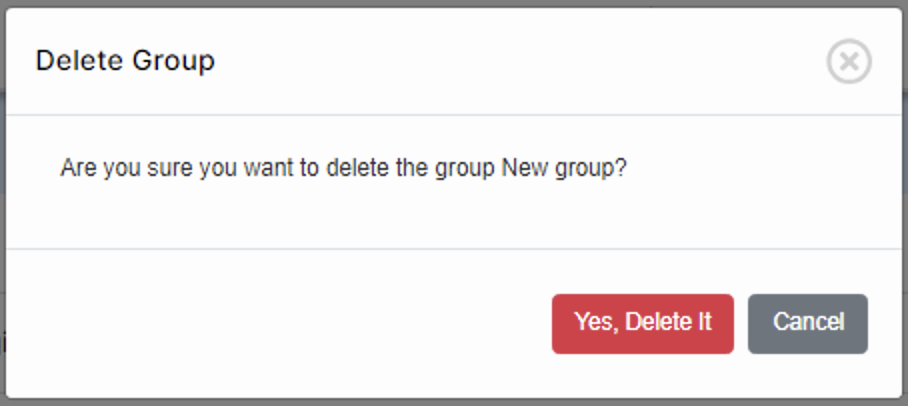Viewport: 908px width, 406px height.
Task: Confirm deletion of the New group
Action: point(642,323)
